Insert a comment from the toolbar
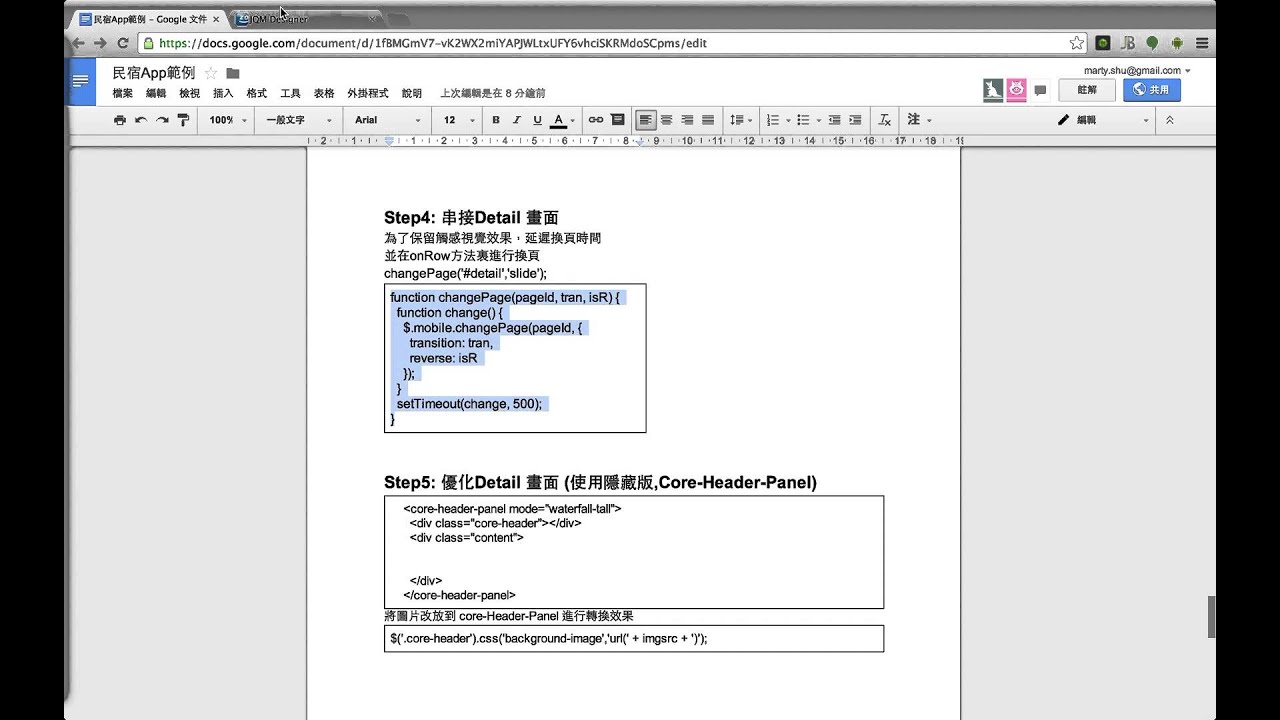Image resolution: width=1280 pixels, height=720 pixels. point(617,120)
